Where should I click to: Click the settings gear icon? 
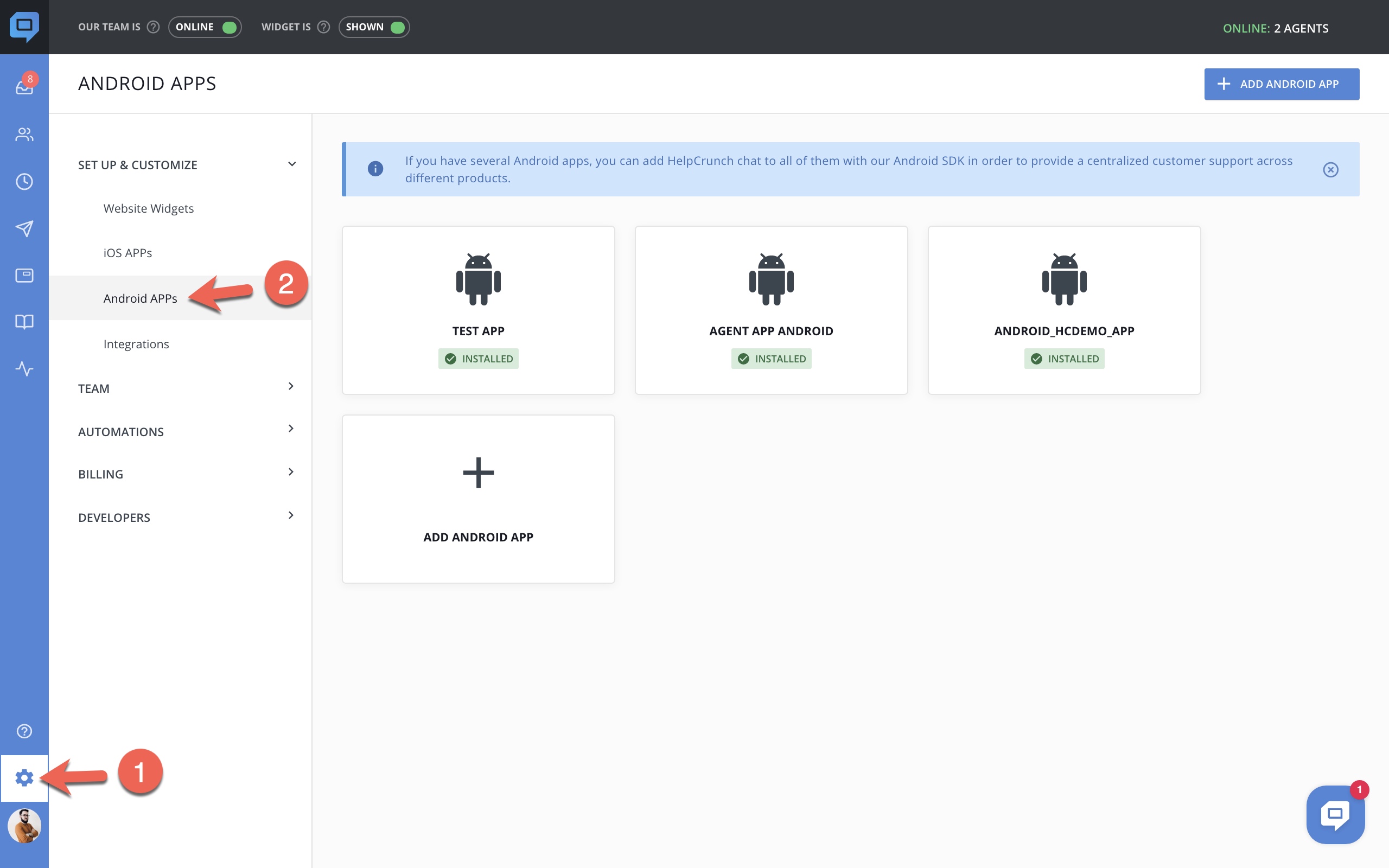pos(24,778)
